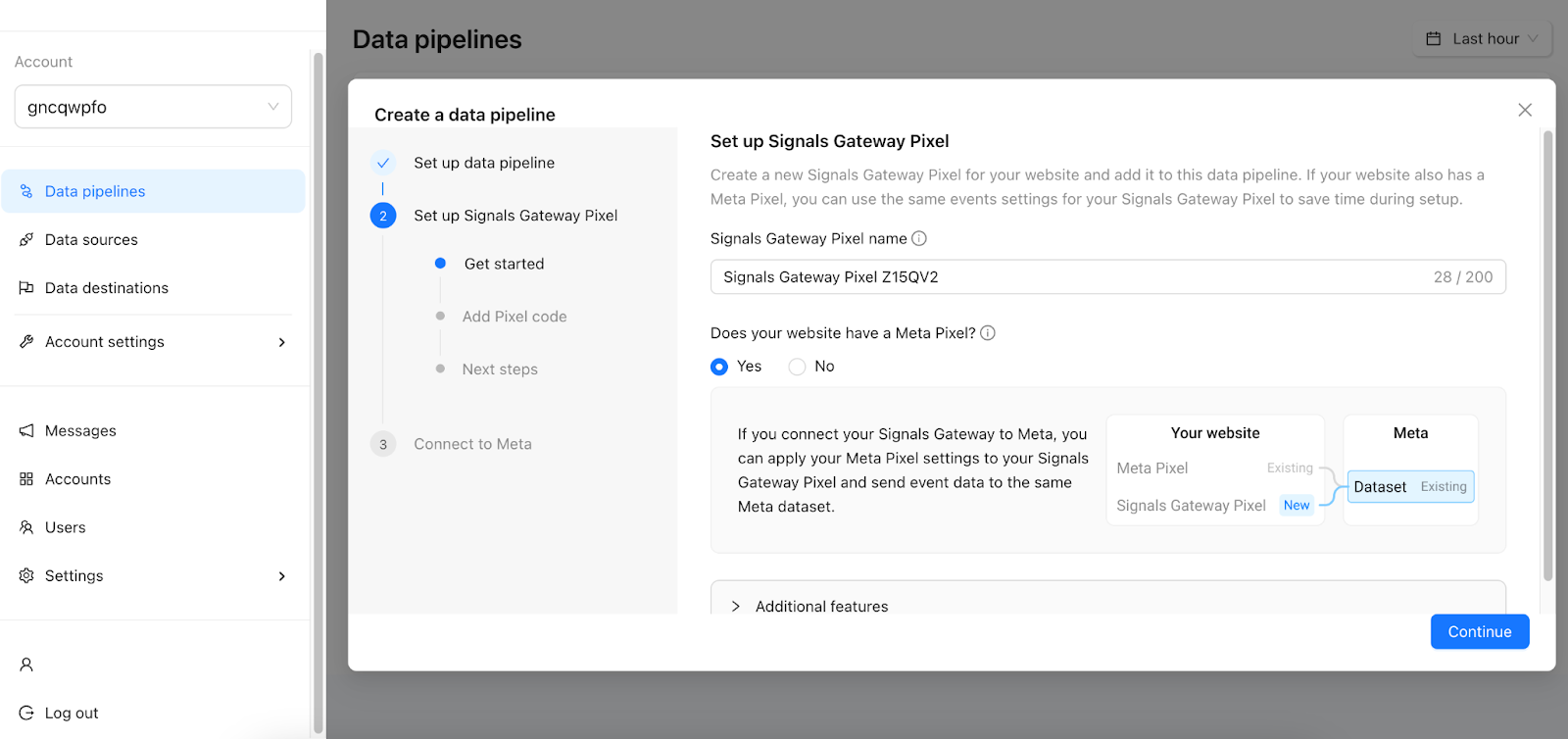Click the Account label above dropdown

click(43, 62)
